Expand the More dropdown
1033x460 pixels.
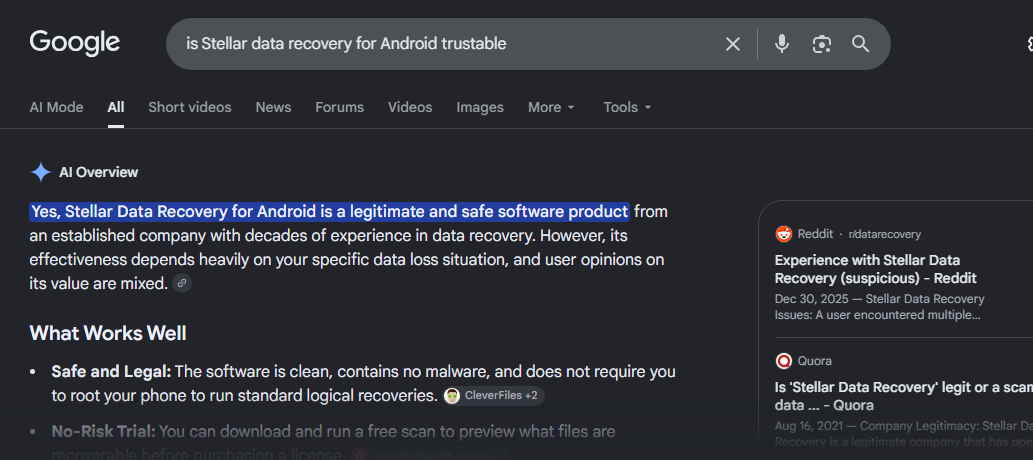click(551, 107)
